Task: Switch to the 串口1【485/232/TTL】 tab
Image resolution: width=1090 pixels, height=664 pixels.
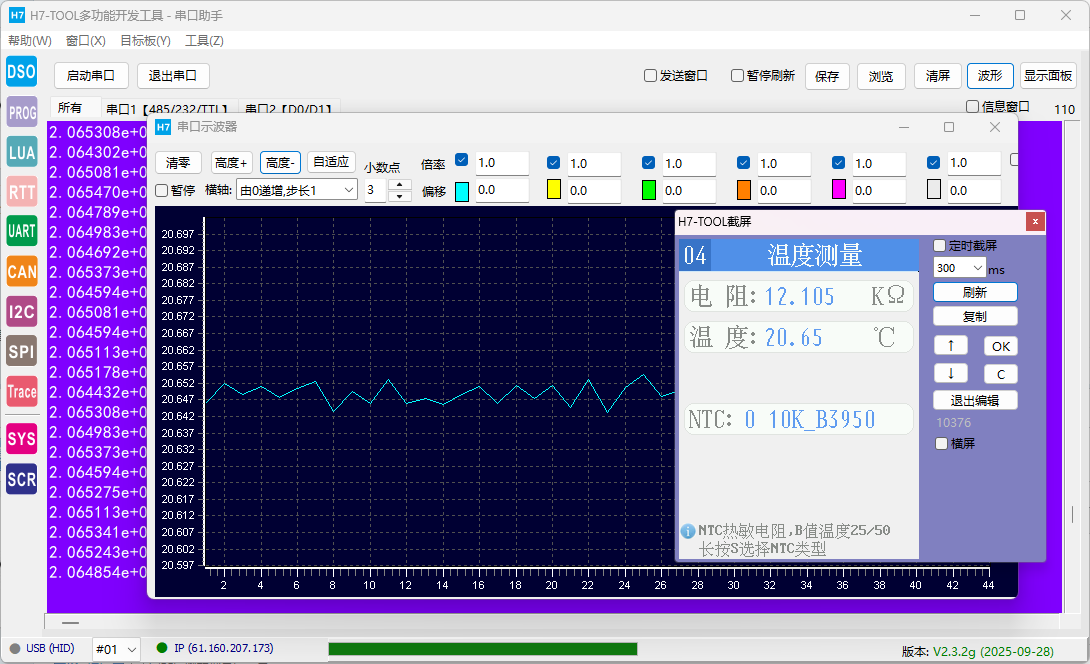Action: [168, 109]
